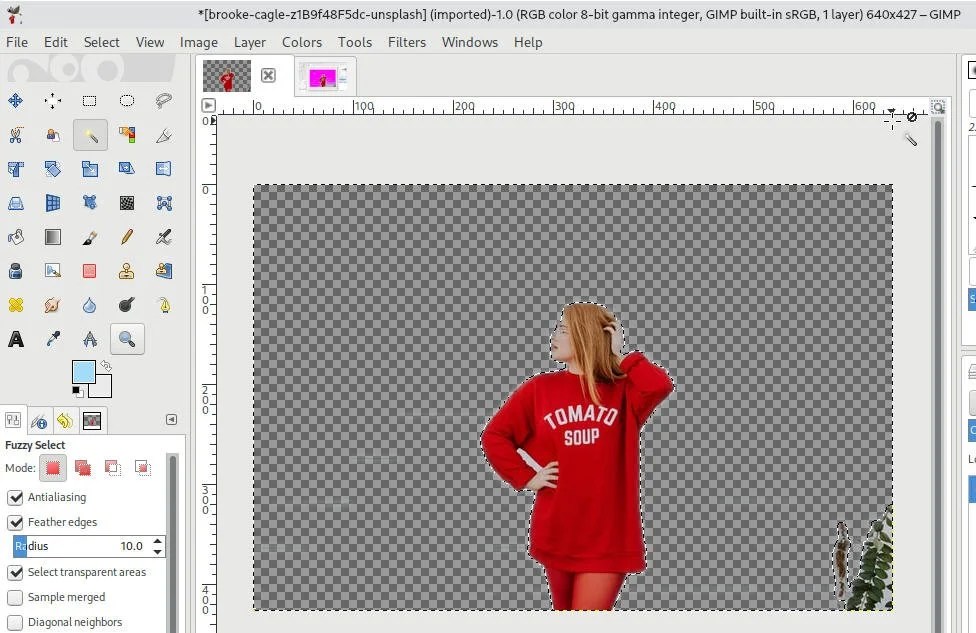Select the Paintbrush tool
This screenshot has height=633, width=976.
coord(90,237)
